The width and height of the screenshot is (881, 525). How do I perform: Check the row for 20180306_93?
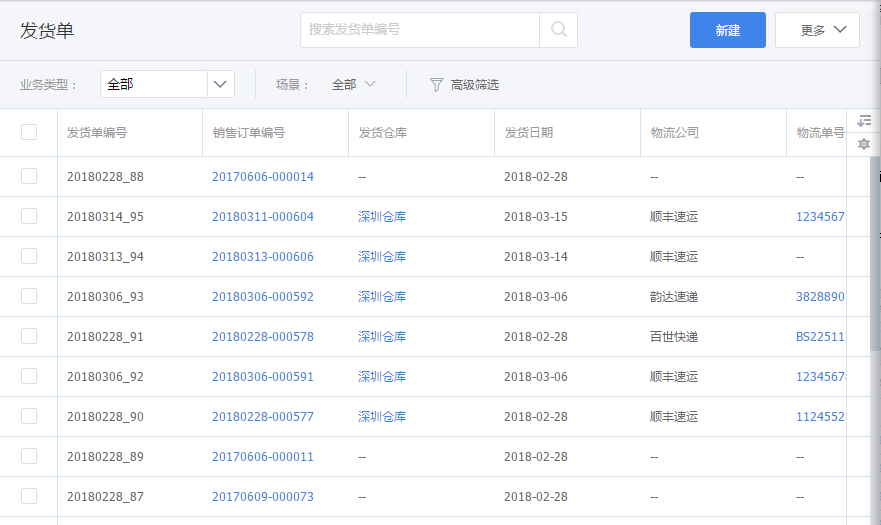tap(29, 296)
